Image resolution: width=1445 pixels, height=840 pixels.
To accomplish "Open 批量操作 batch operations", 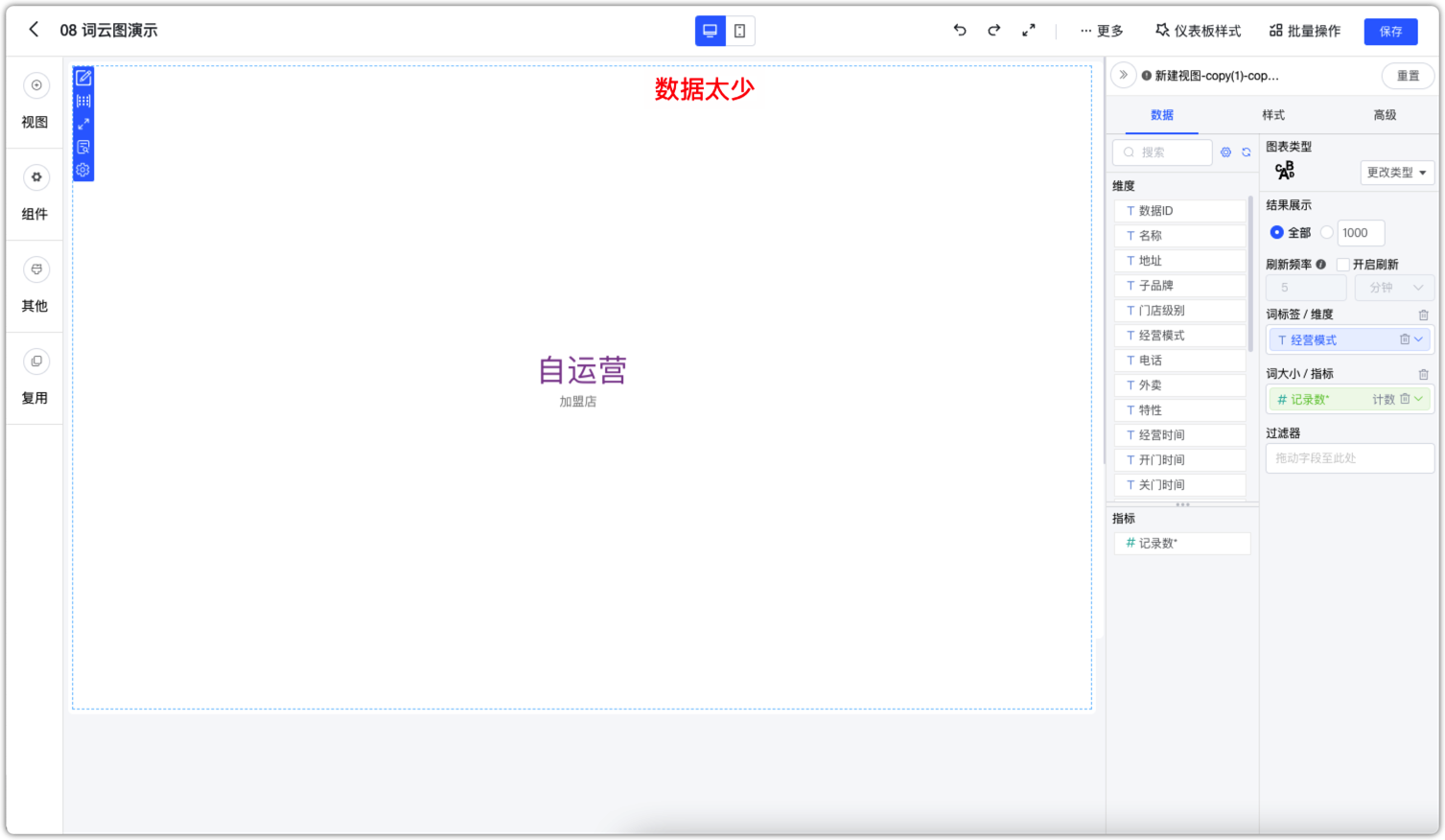I will [1305, 31].
